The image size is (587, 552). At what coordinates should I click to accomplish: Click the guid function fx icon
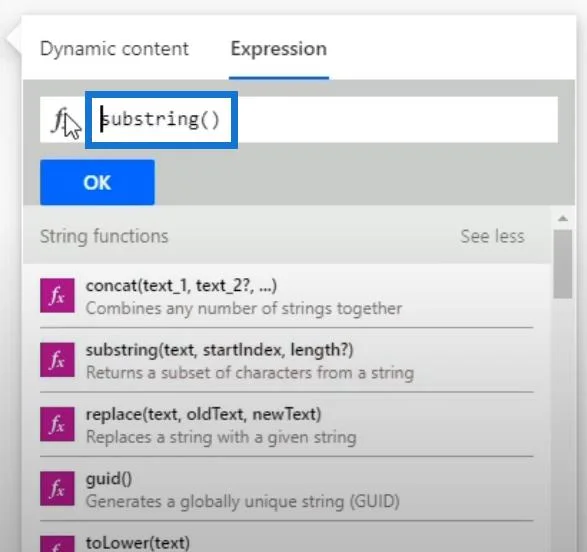pos(57,489)
